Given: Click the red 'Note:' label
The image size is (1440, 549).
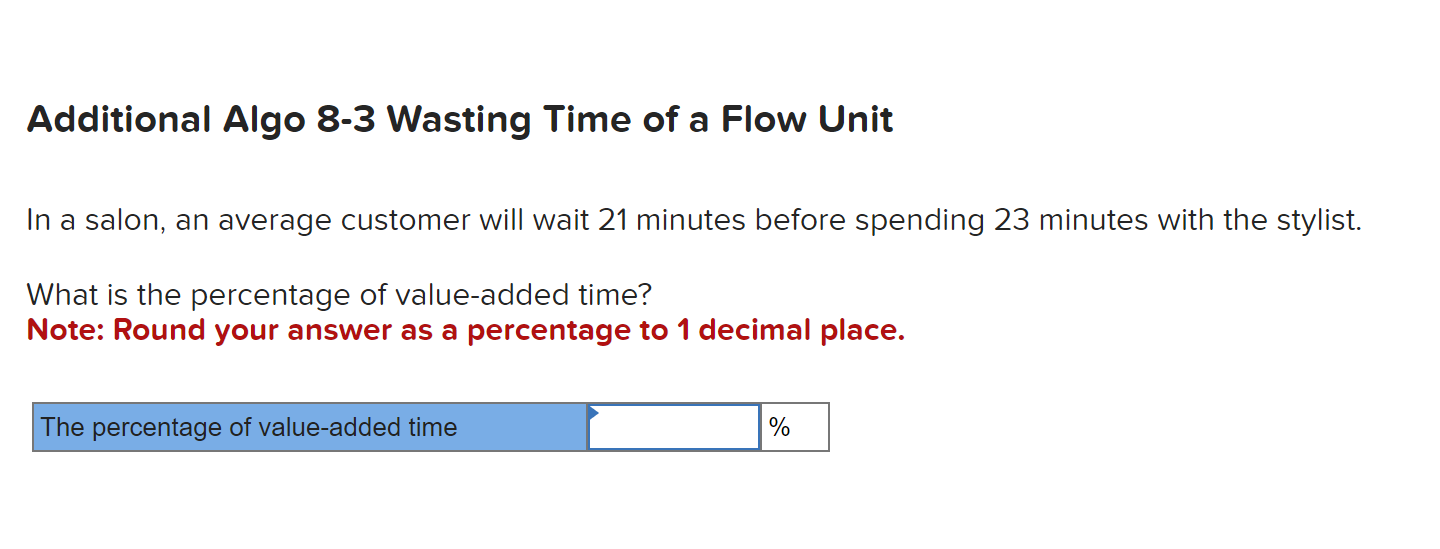Looking at the screenshot, I should 66,330.
